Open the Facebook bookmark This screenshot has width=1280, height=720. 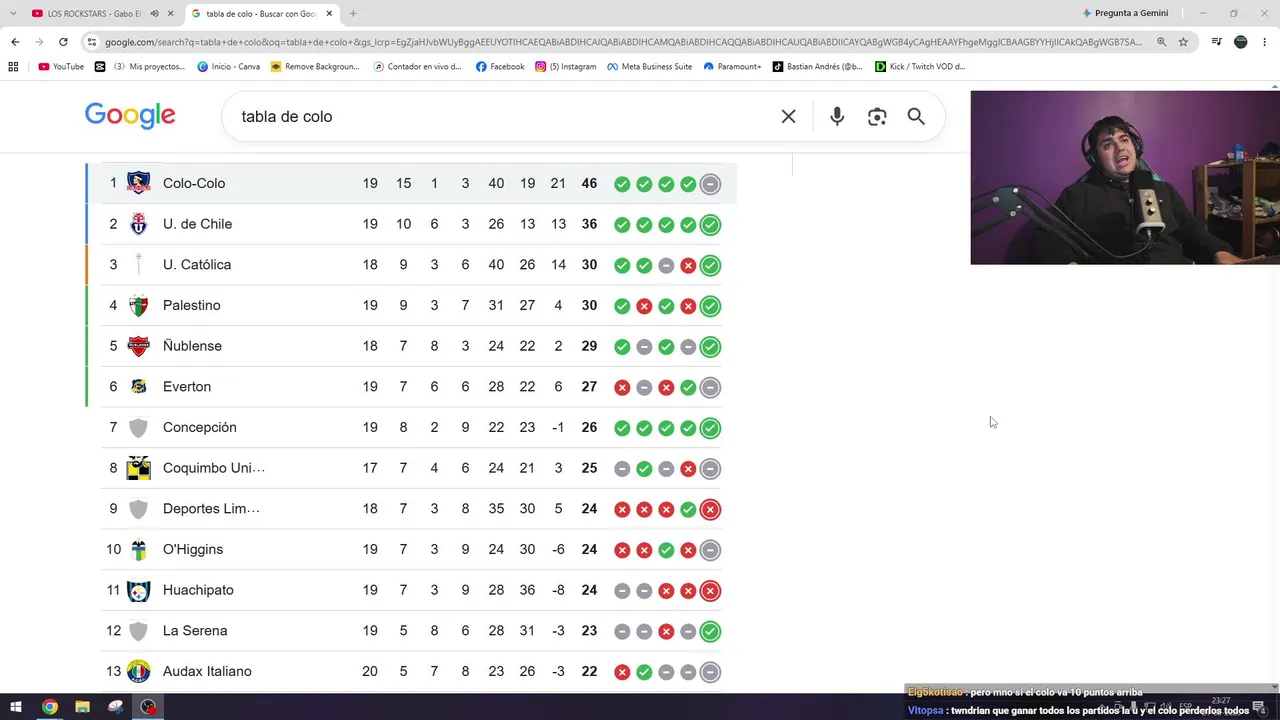(500, 67)
